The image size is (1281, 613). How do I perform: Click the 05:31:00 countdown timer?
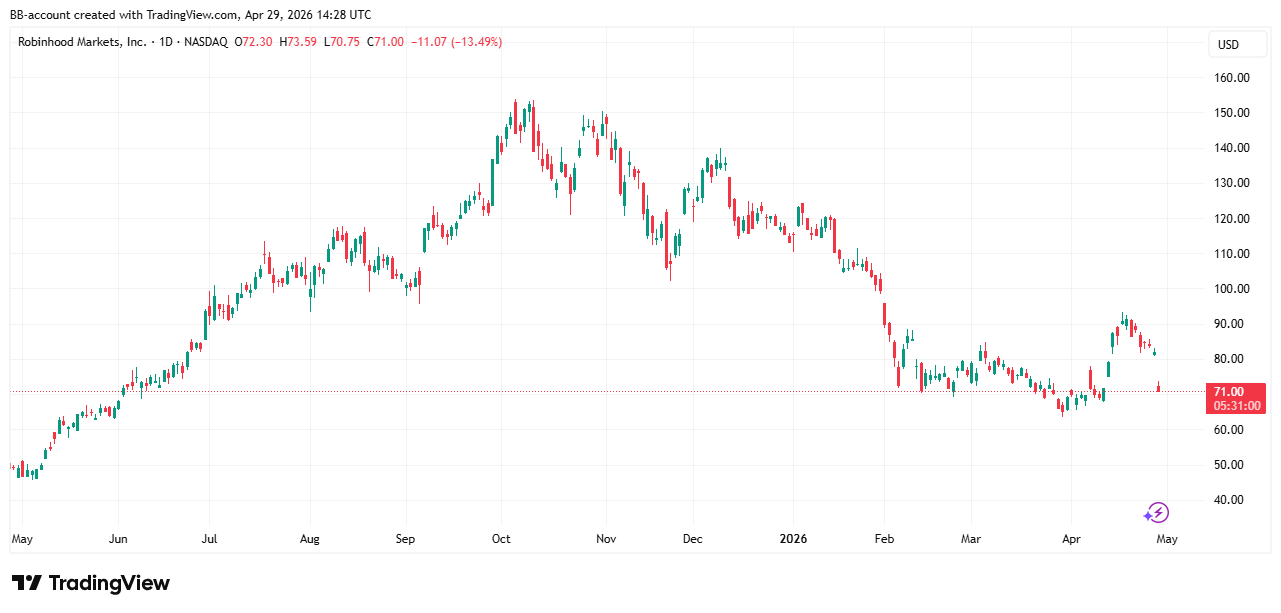coord(1236,406)
